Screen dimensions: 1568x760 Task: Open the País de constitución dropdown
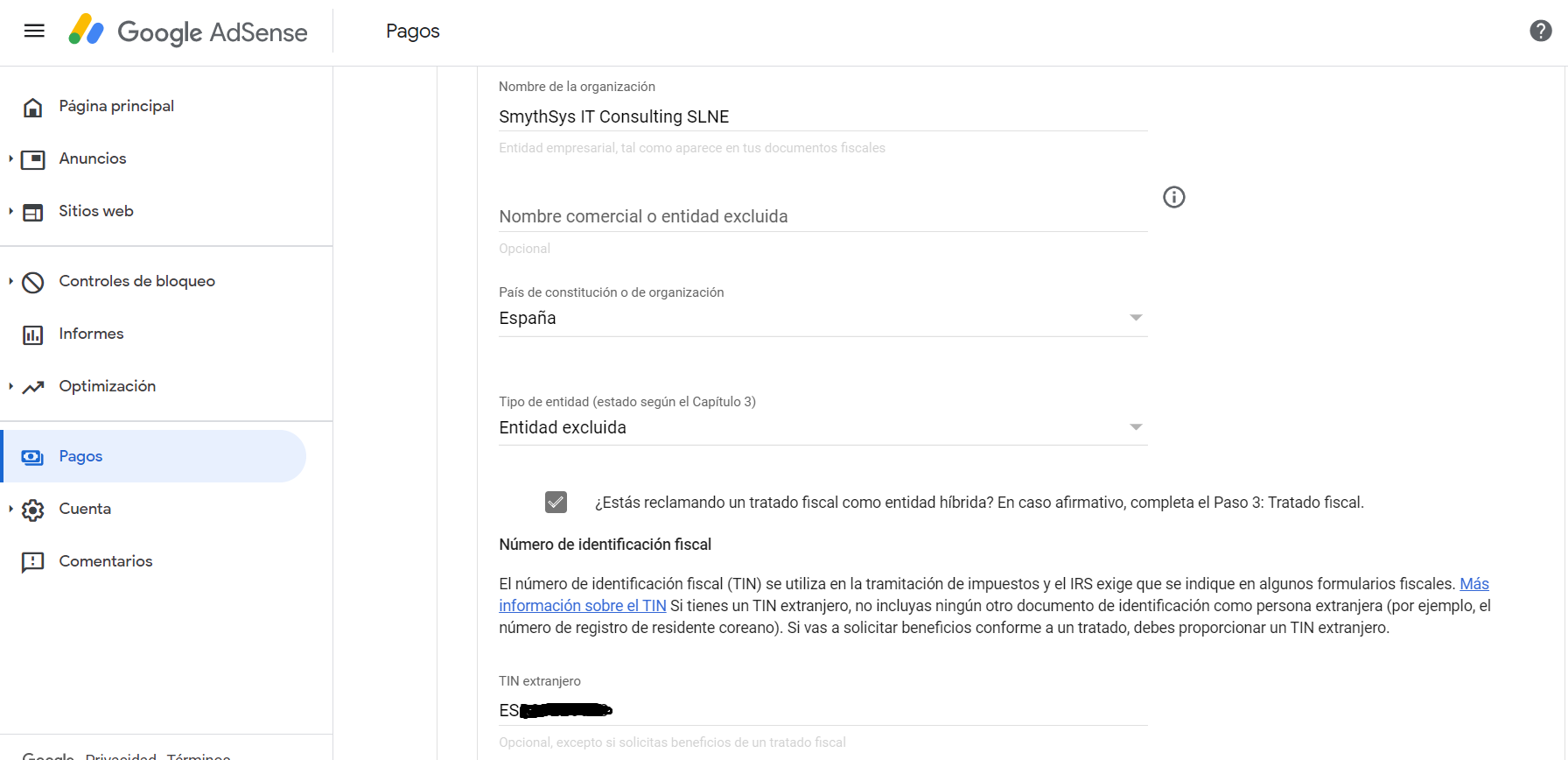point(822,318)
